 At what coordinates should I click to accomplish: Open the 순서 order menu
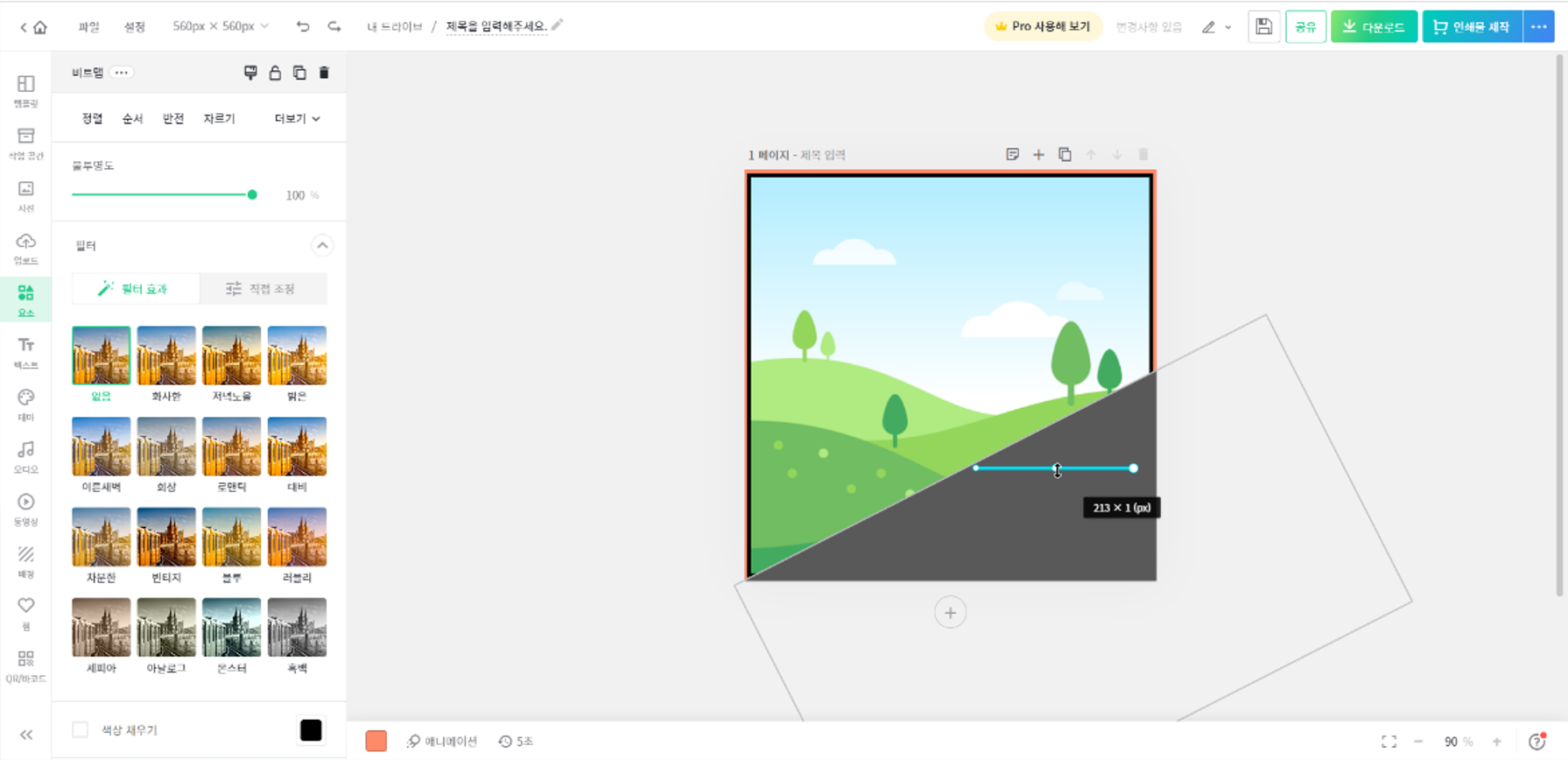133,118
